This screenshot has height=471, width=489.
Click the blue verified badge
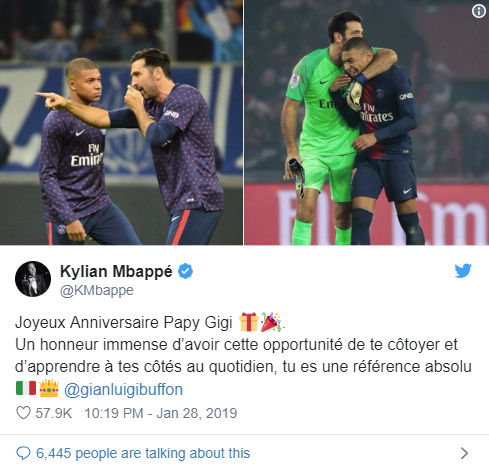[185, 271]
